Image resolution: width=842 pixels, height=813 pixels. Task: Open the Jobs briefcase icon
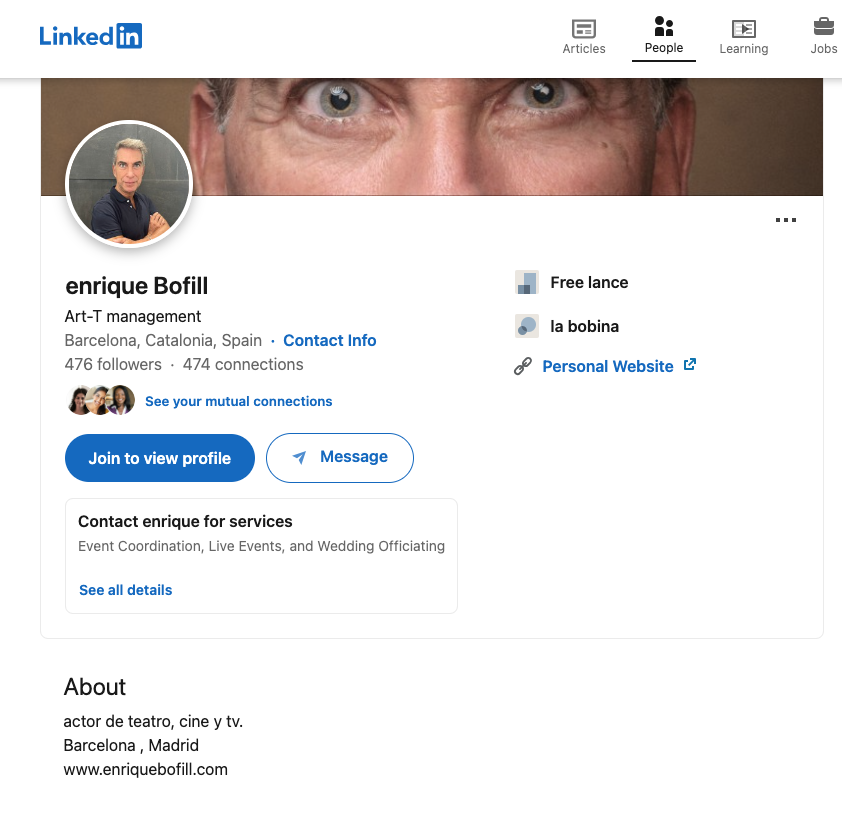pyautogui.click(x=823, y=27)
